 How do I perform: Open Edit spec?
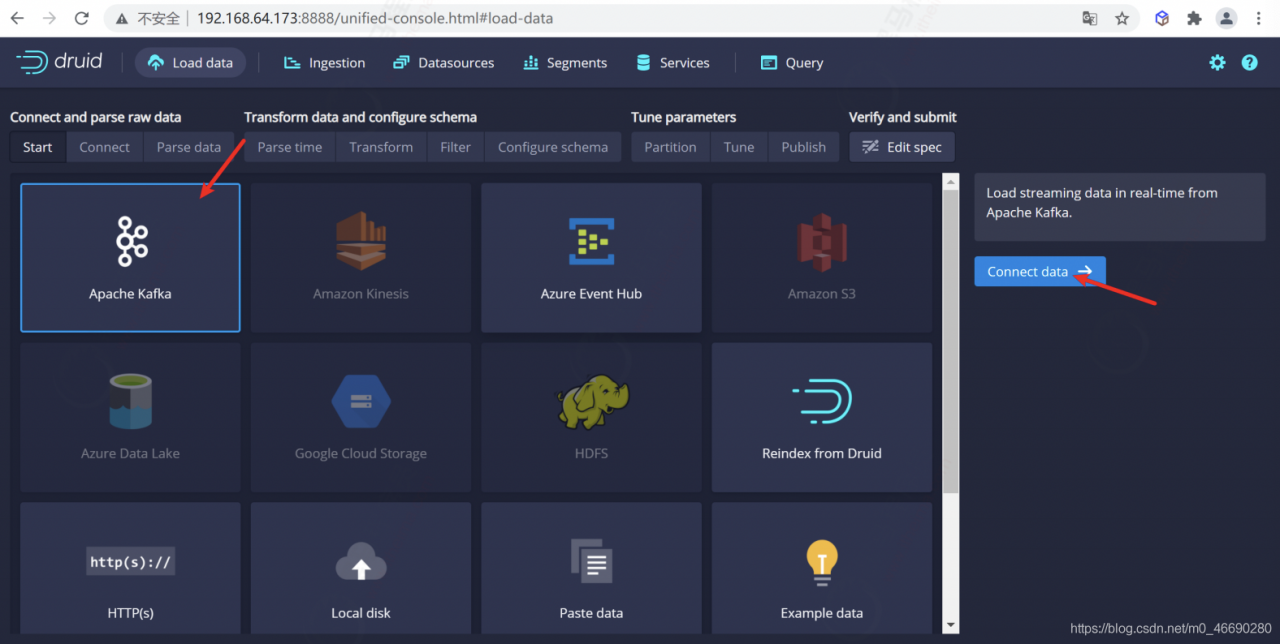[x=902, y=147]
